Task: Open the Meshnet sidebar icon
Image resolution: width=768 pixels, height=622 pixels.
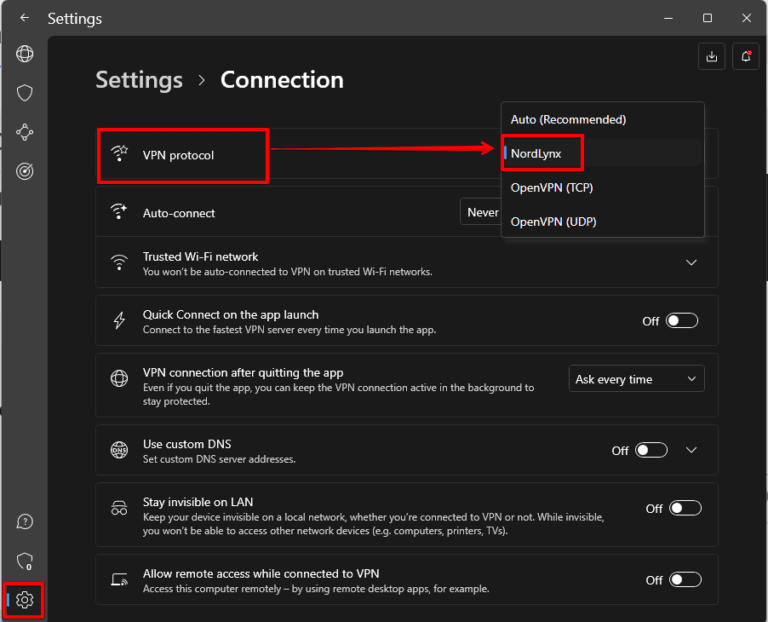Action: (25, 132)
